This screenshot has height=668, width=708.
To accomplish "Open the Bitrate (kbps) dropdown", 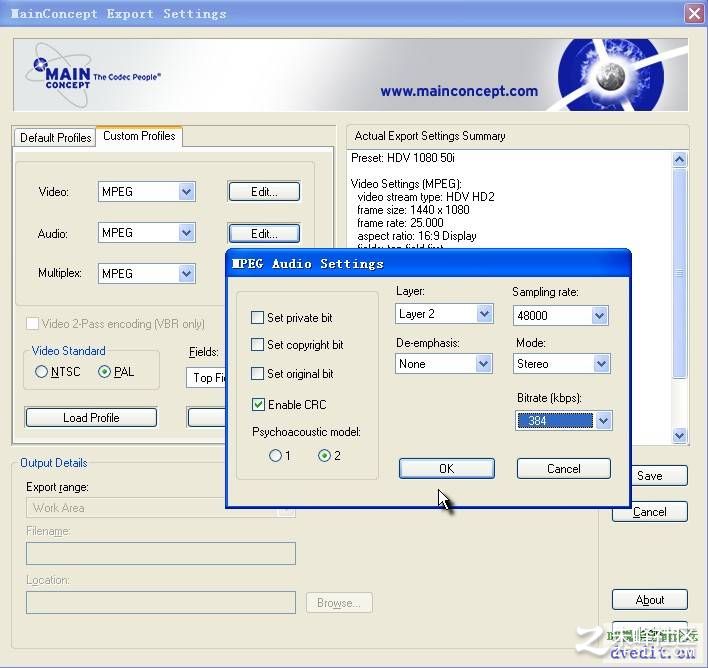I will tap(603, 421).
